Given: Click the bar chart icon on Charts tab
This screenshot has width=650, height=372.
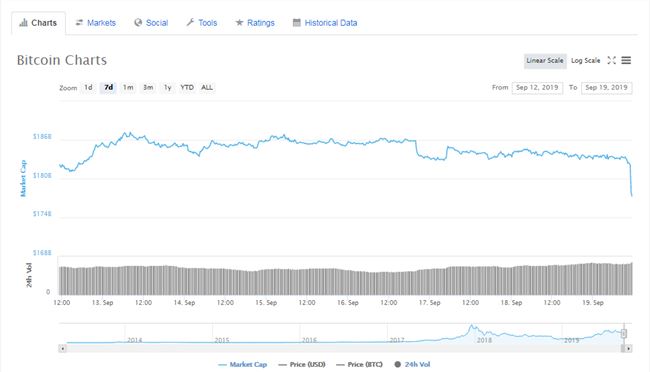Looking at the screenshot, I should pyautogui.click(x=24, y=22).
